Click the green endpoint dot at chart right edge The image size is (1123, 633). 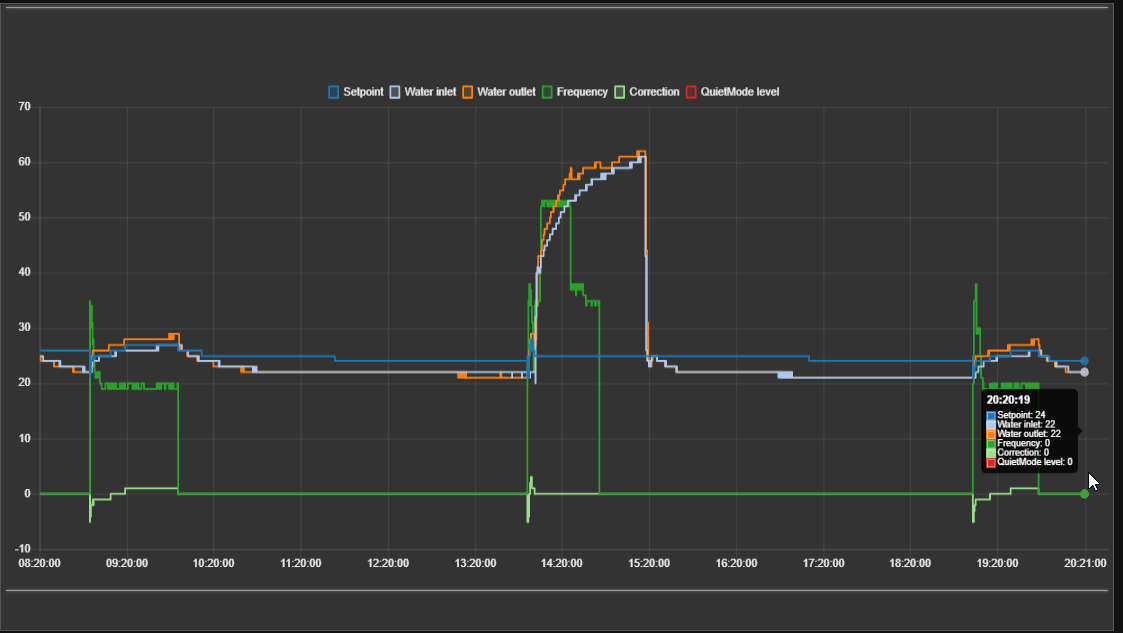coord(1083,494)
